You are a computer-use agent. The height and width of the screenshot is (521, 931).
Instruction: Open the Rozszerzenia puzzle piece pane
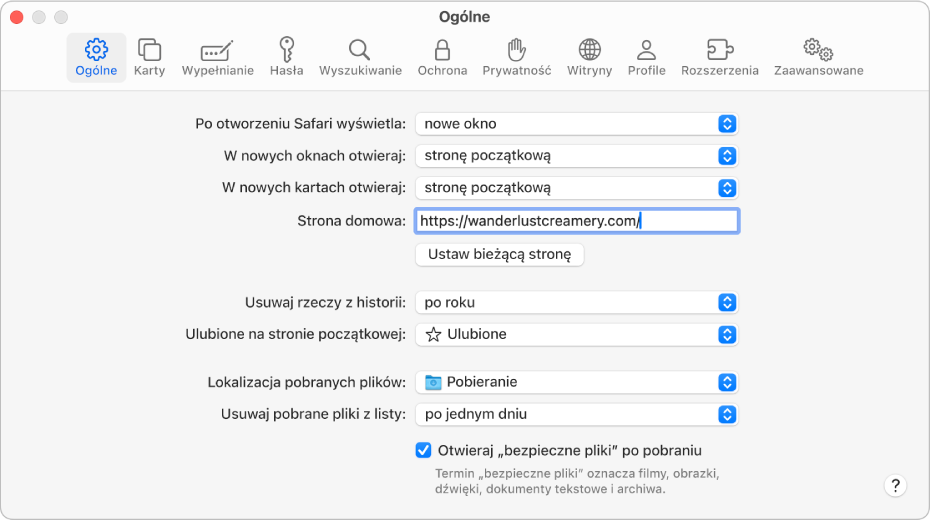point(719,57)
